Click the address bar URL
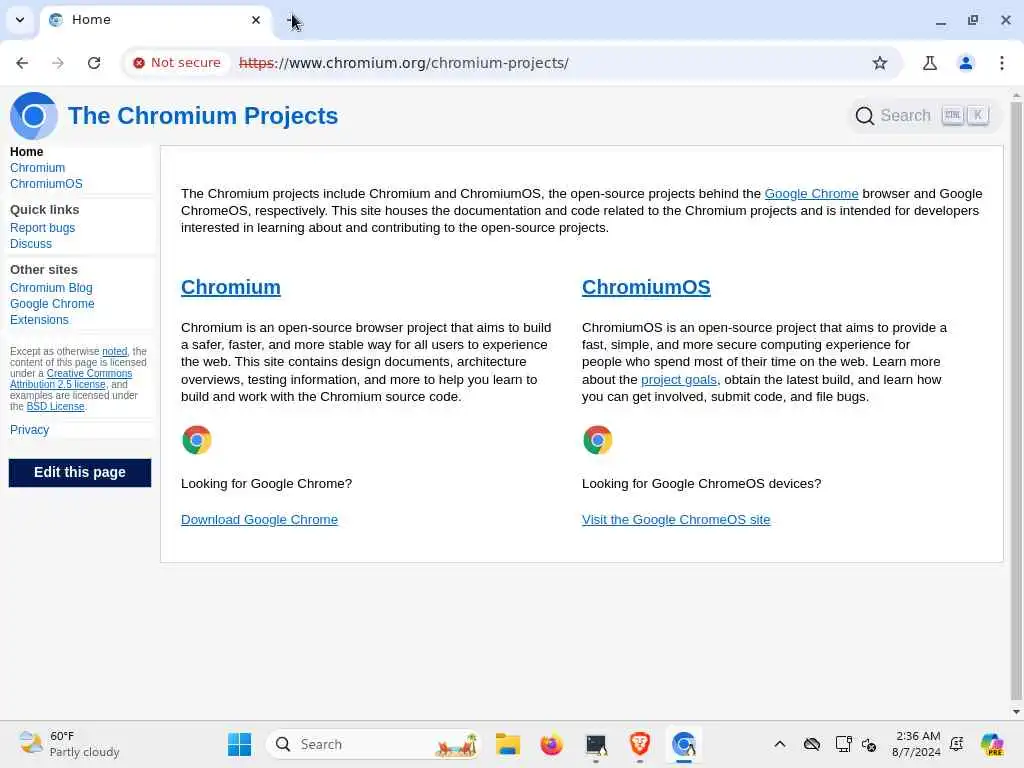The width and height of the screenshot is (1024, 768). [x=404, y=63]
